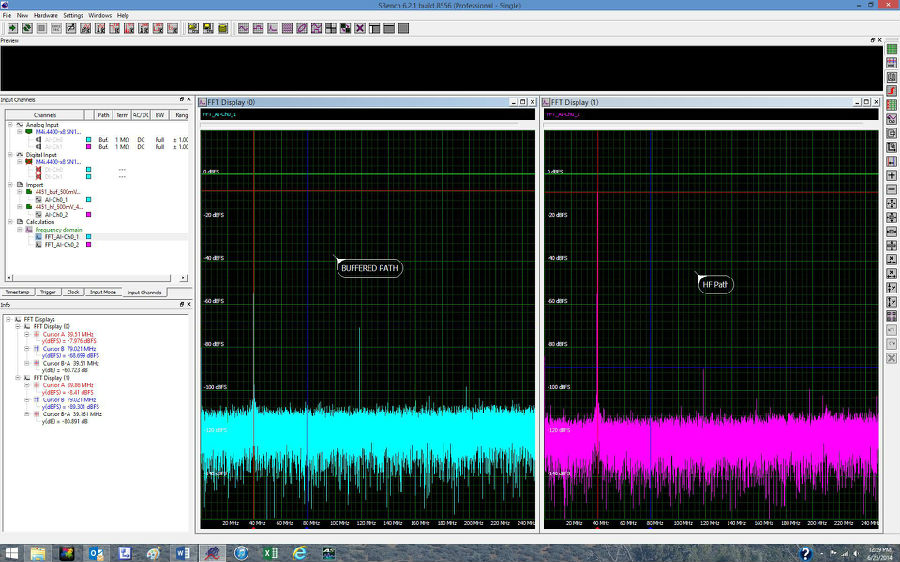
Task: Switch to the Timestamp tab
Action: 17,292
